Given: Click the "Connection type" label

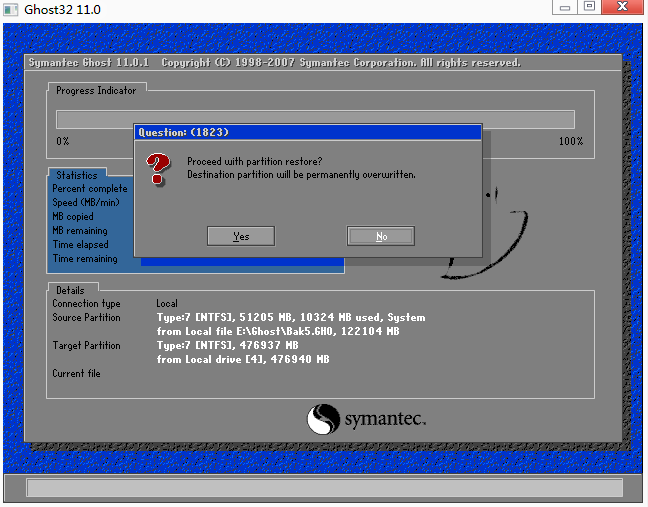Looking at the screenshot, I should [x=86, y=304].
